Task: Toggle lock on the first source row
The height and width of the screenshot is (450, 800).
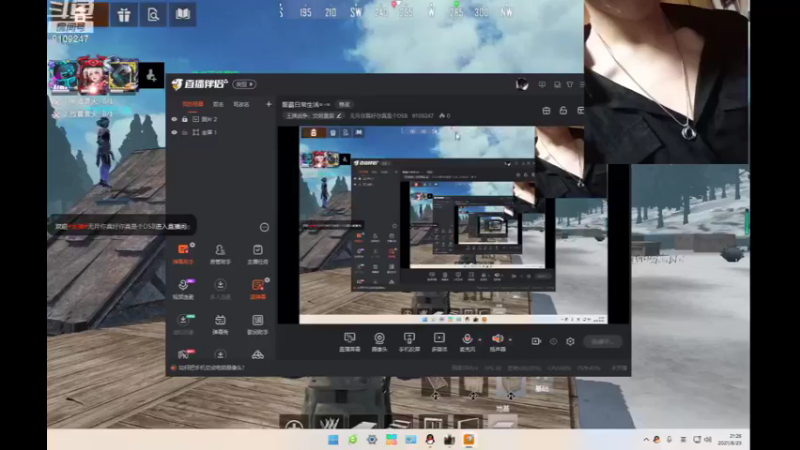Action: (185, 119)
